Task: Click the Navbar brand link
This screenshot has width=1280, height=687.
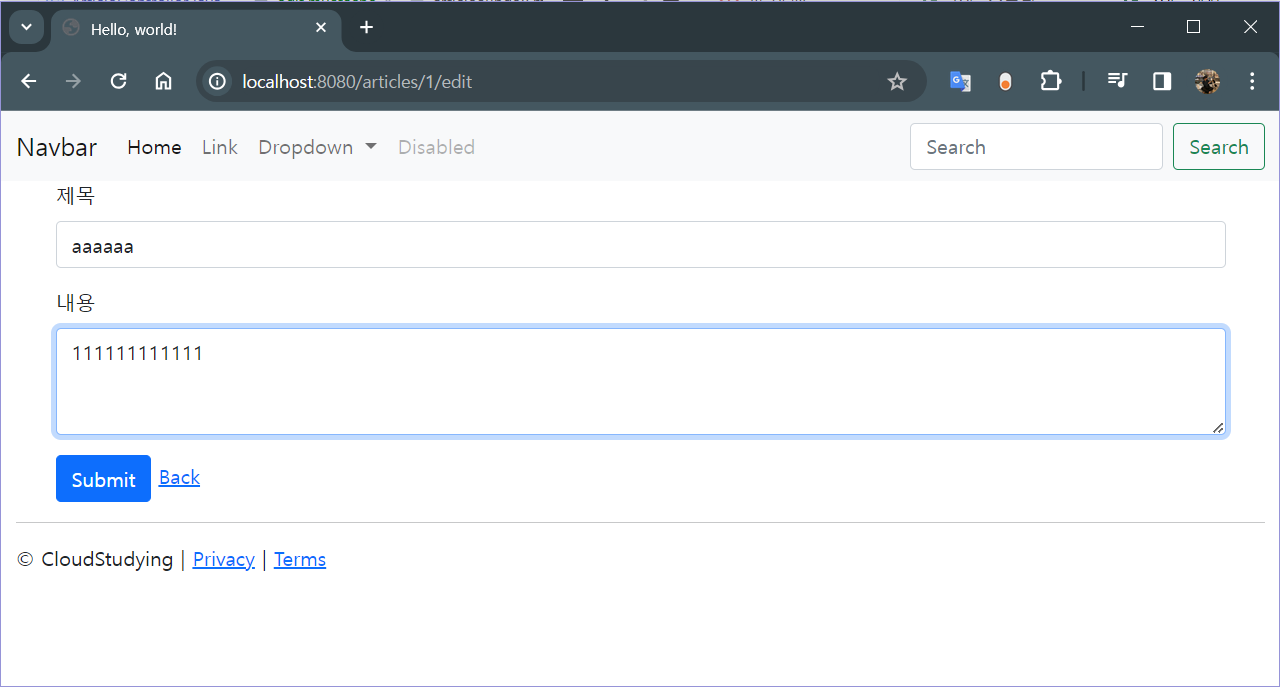Action: pos(57,147)
